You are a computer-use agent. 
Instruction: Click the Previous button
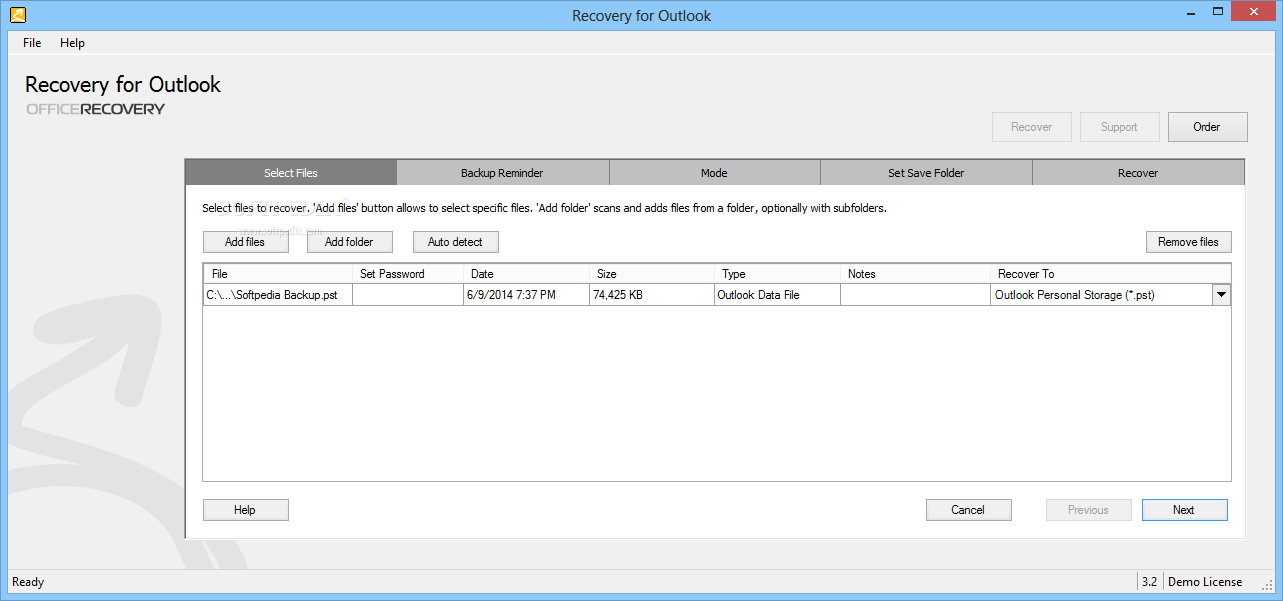point(1088,510)
